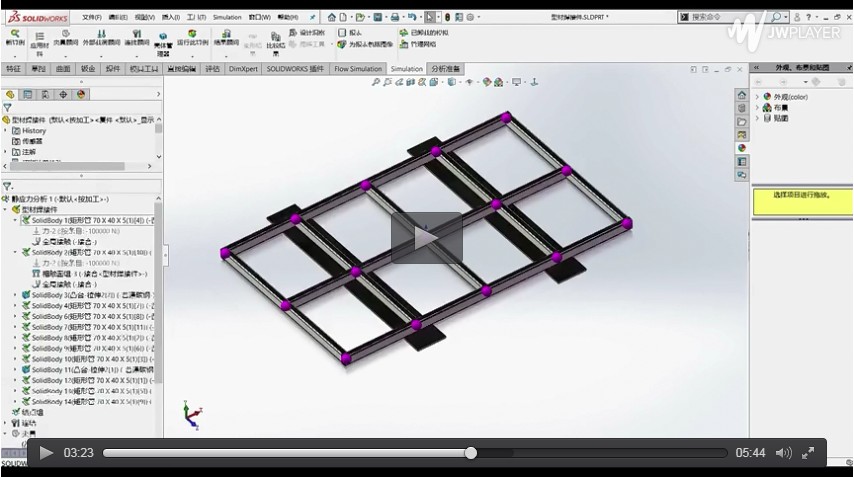Click the play button in the player bar
The height and width of the screenshot is (477, 854).
click(x=46, y=453)
